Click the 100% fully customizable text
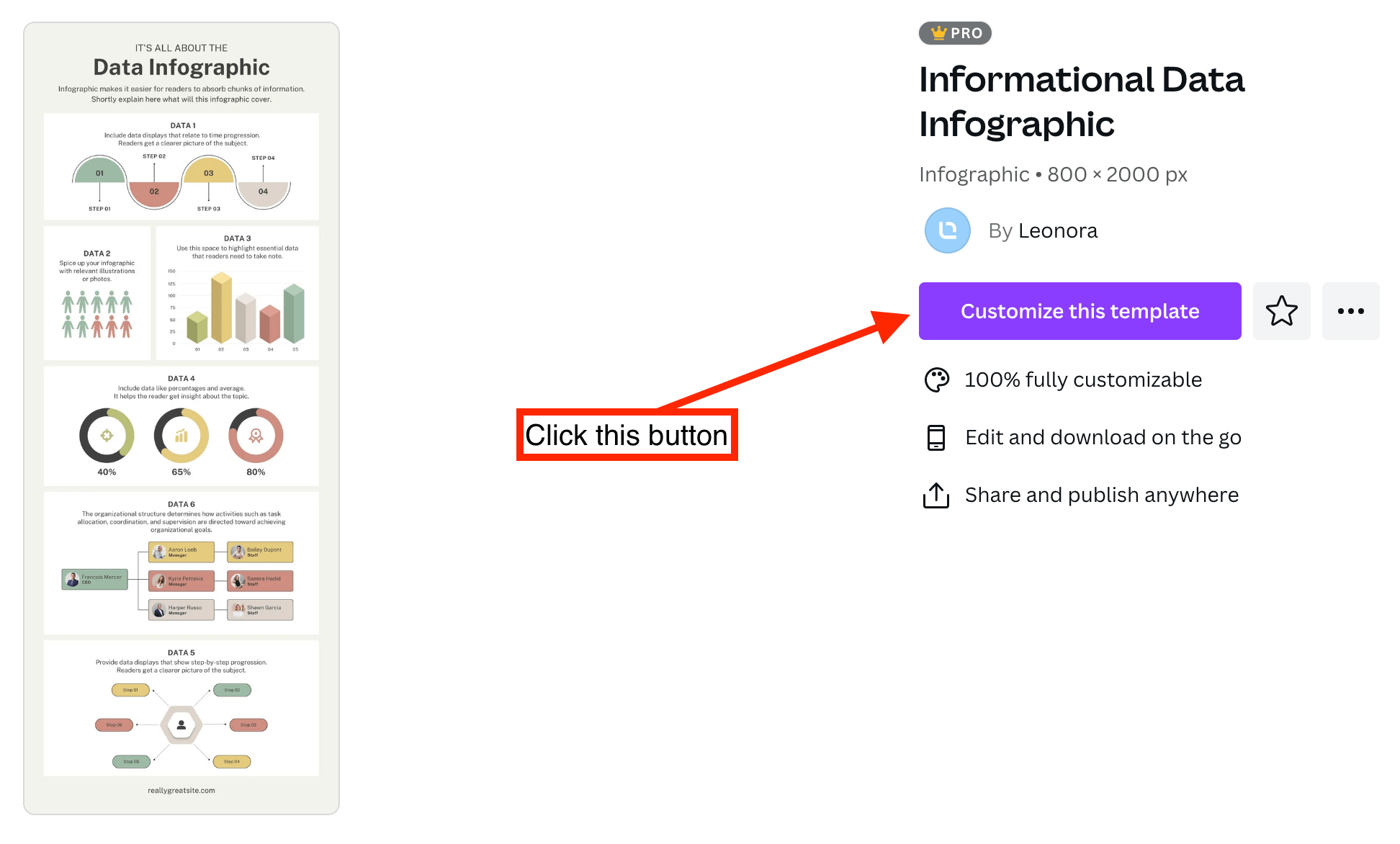 click(x=1082, y=380)
